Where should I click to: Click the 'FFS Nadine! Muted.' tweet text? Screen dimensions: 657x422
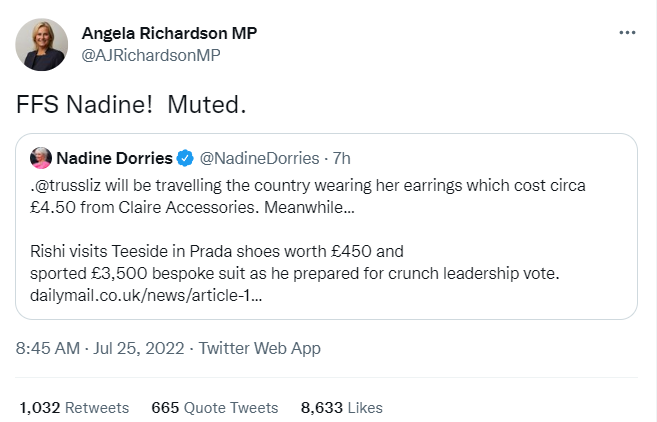pos(132,104)
